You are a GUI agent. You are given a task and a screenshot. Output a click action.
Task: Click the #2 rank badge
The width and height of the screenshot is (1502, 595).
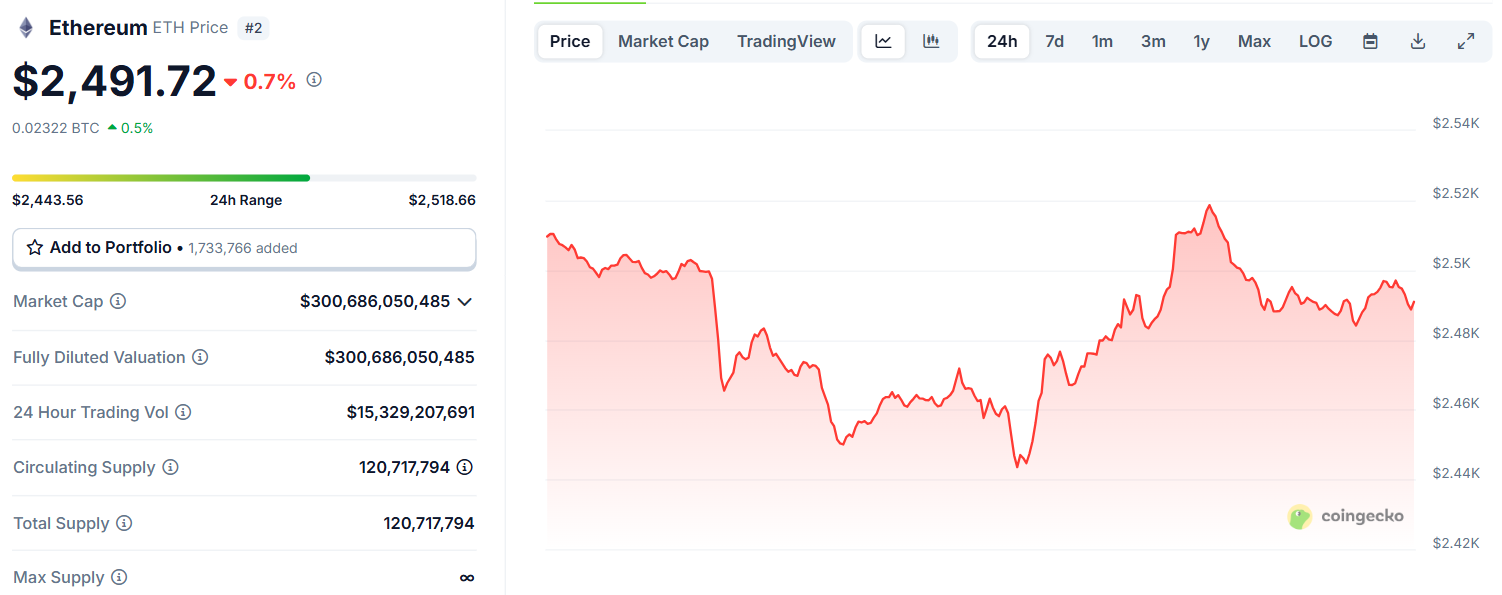click(254, 28)
